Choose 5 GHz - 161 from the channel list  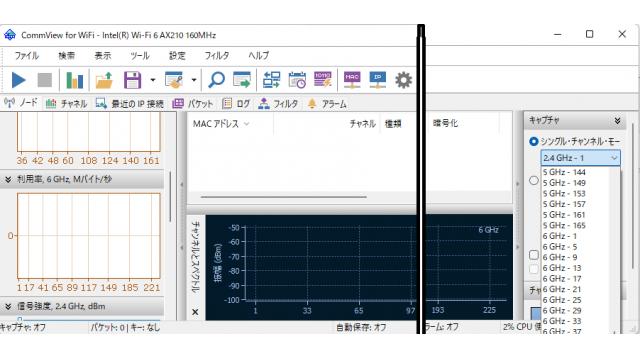(x=564, y=215)
